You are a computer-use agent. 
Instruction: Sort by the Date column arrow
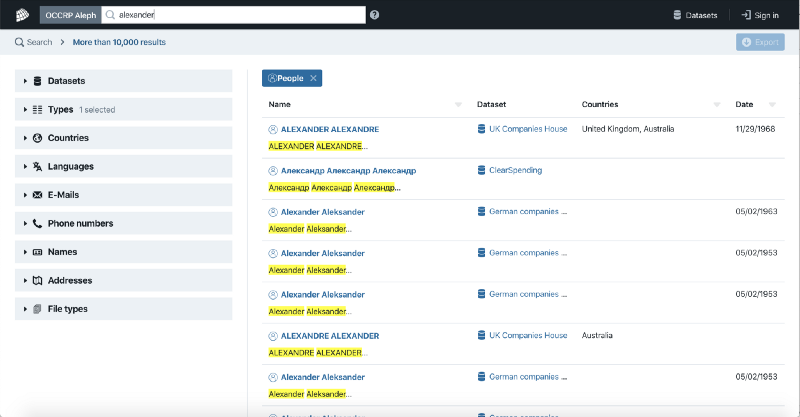(x=772, y=105)
